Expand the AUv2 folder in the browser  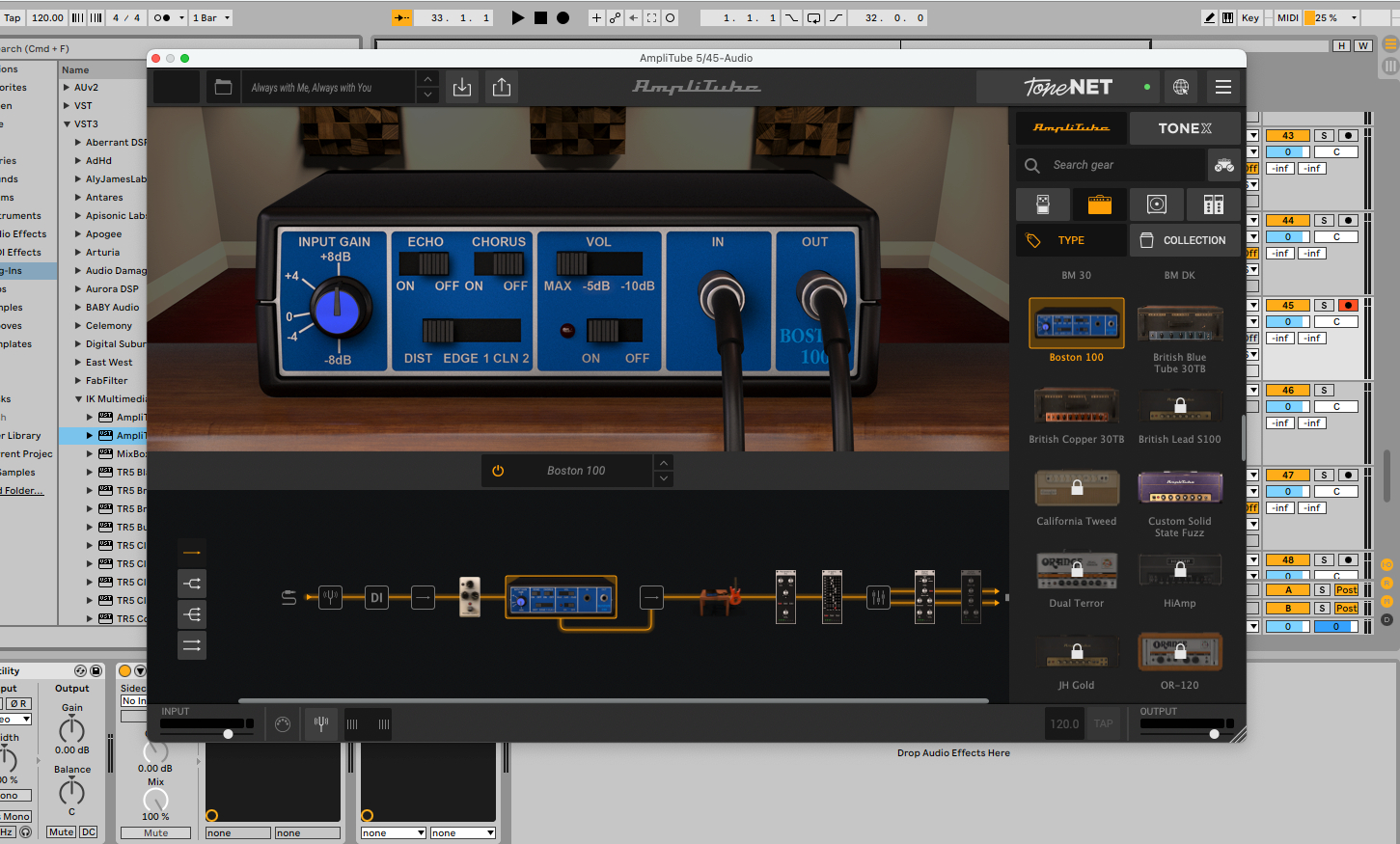[67, 87]
